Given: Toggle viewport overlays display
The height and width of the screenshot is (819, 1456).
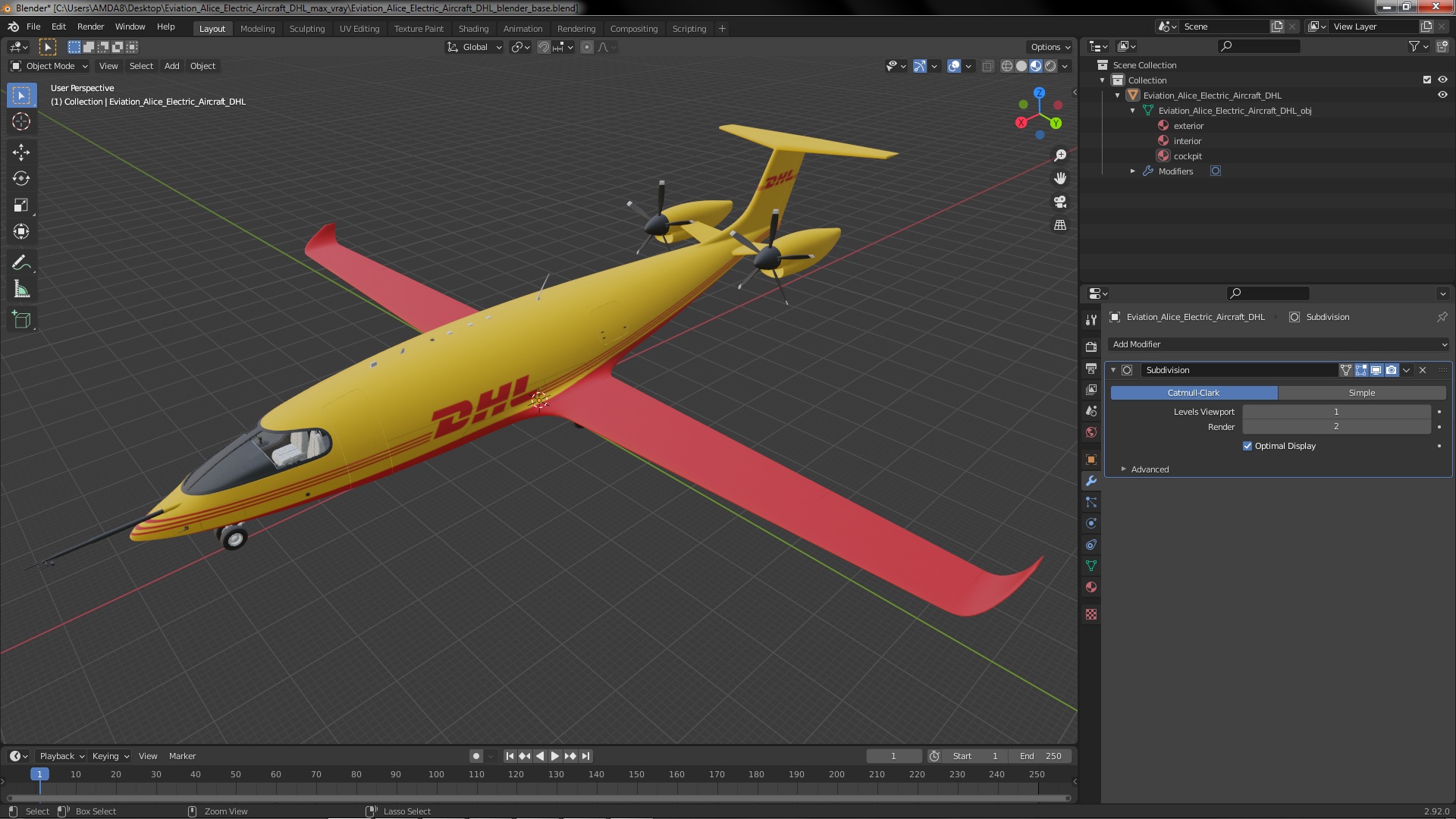Looking at the screenshot, I should (954, 66).
